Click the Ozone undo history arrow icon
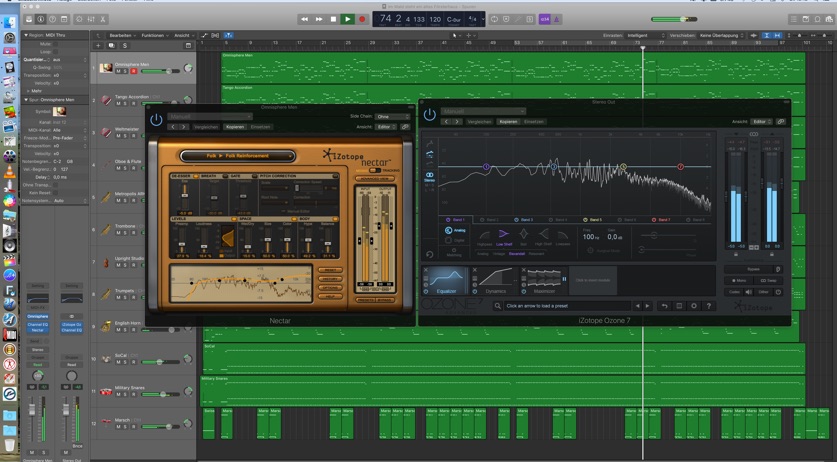 665,306
